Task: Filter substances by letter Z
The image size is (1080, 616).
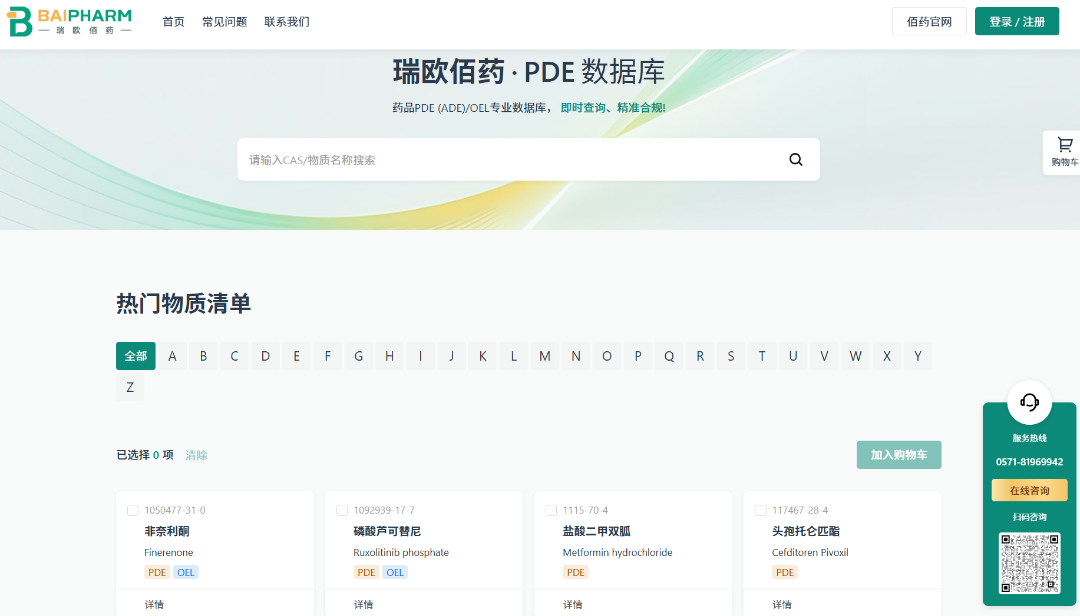Action: (130, 387)
